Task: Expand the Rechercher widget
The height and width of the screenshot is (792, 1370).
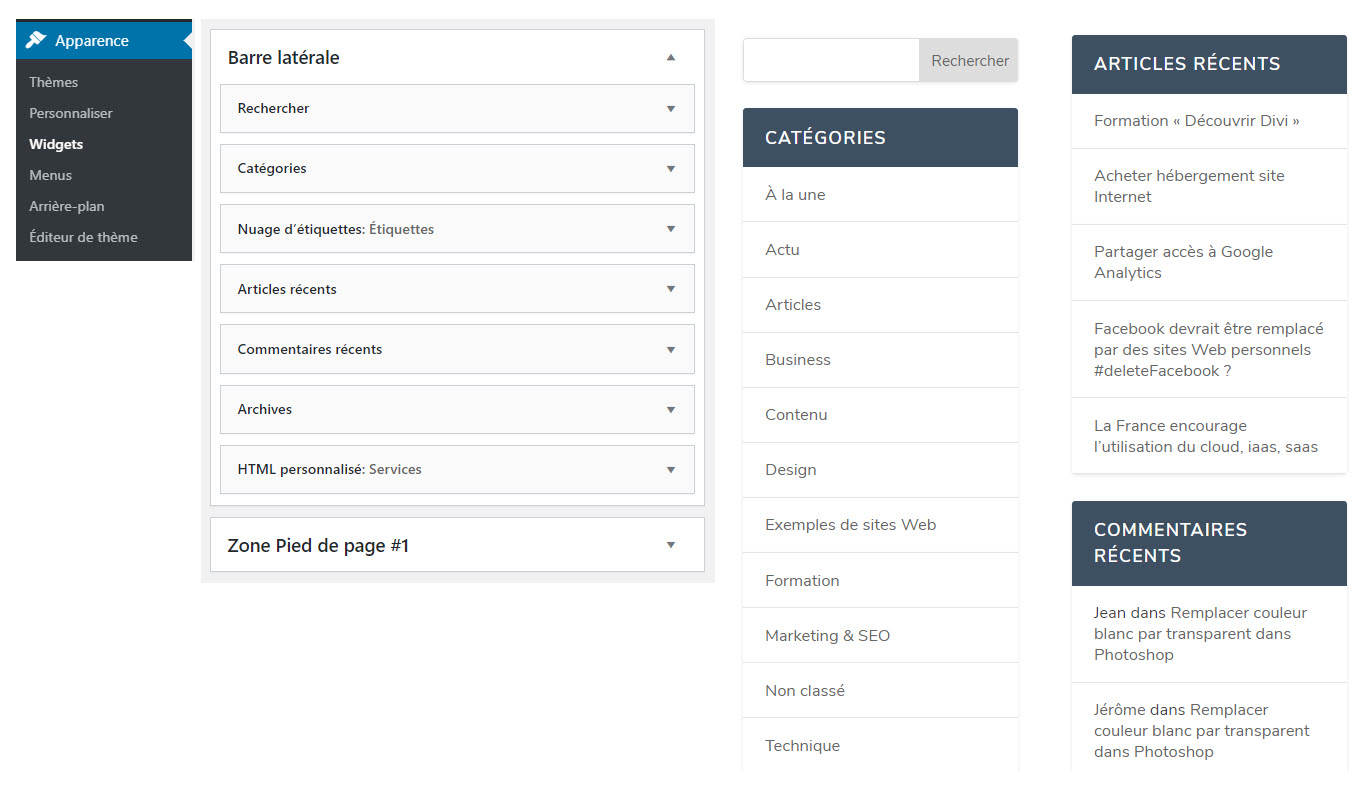Action: click(x=671, y=109)
